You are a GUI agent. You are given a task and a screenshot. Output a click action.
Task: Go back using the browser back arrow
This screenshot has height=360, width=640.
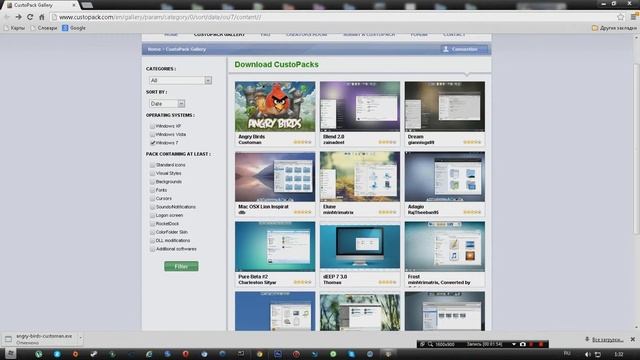pyautogui.click(x=7, y=17)
